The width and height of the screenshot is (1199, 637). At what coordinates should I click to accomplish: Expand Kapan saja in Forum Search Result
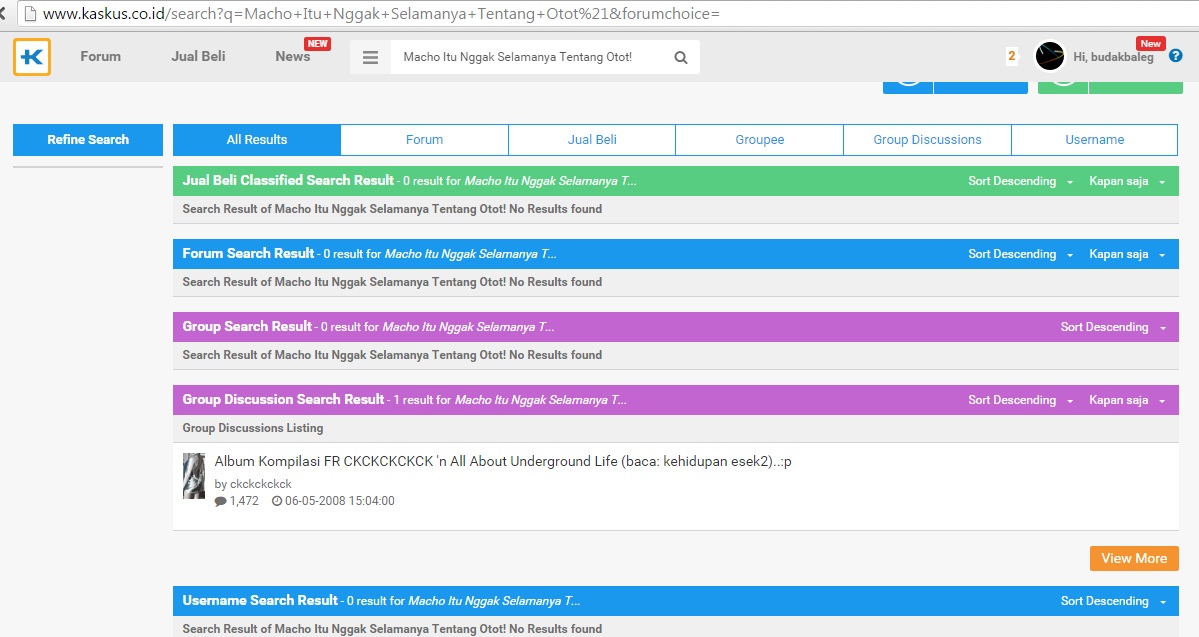pyautogui.click(x=1127, y=254)
